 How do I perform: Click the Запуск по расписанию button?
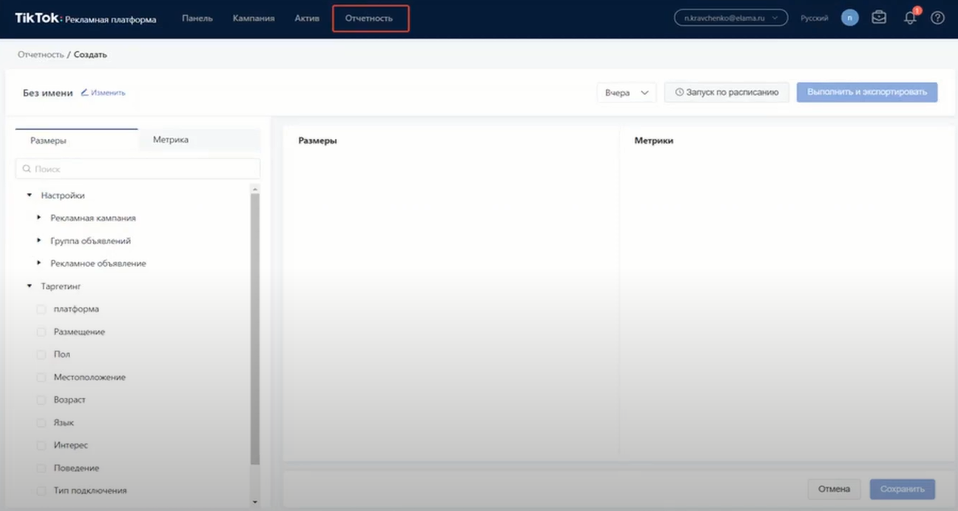pyautogui.click(x=727, y=93)
